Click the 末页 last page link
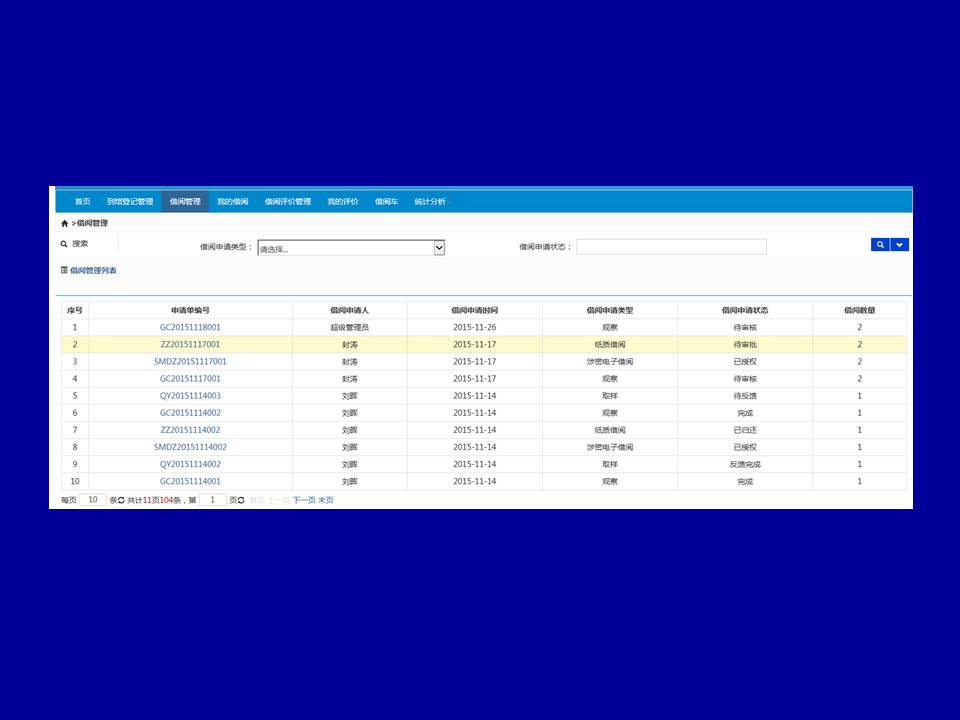 click(326, 500)
